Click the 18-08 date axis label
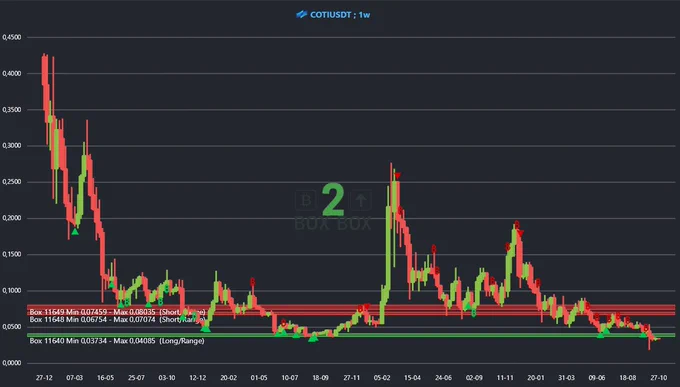 click(x=628, y=378)
